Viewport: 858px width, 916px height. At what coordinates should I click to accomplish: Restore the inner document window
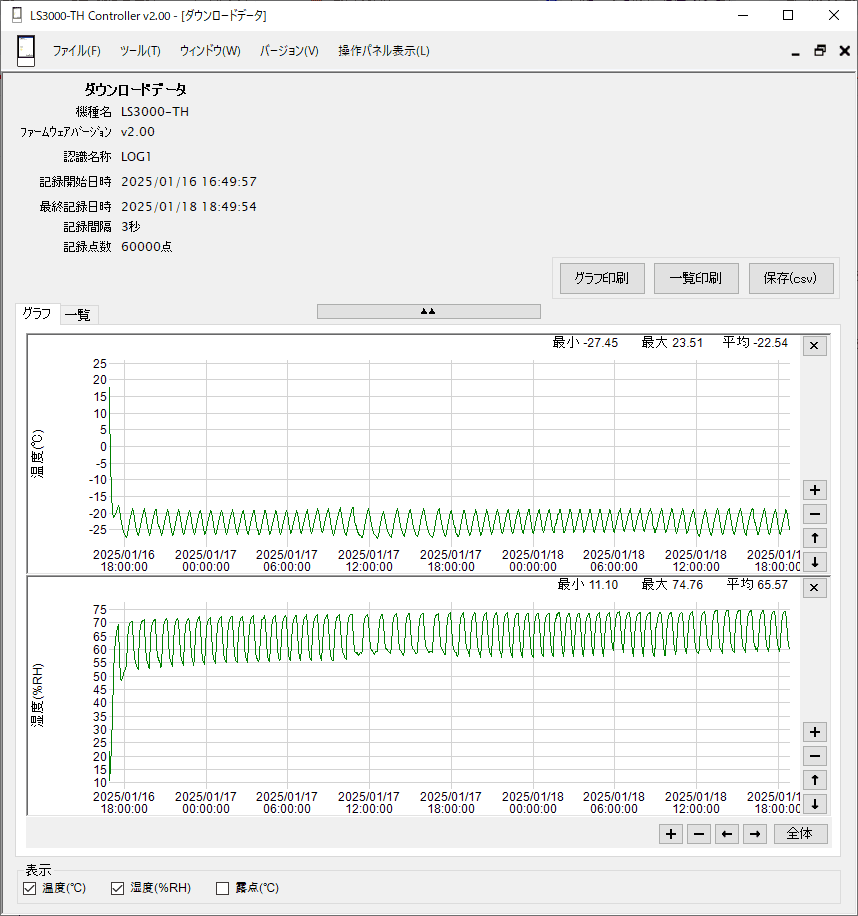click(x=820, y=51)
